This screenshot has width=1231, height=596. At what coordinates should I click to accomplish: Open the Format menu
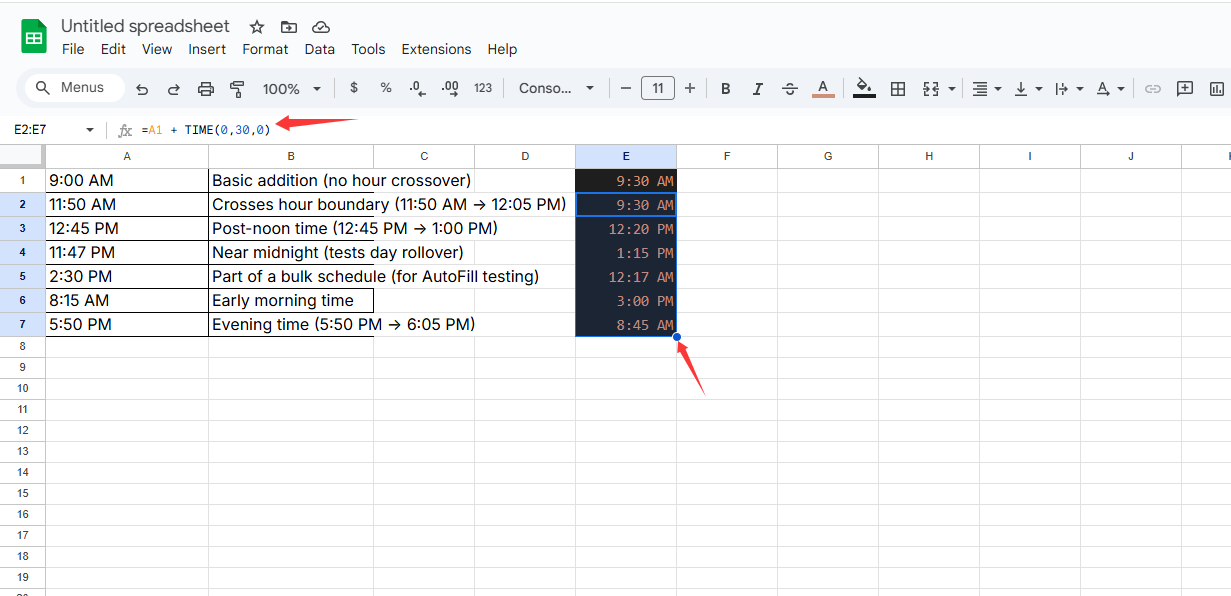tap(265, 49)
